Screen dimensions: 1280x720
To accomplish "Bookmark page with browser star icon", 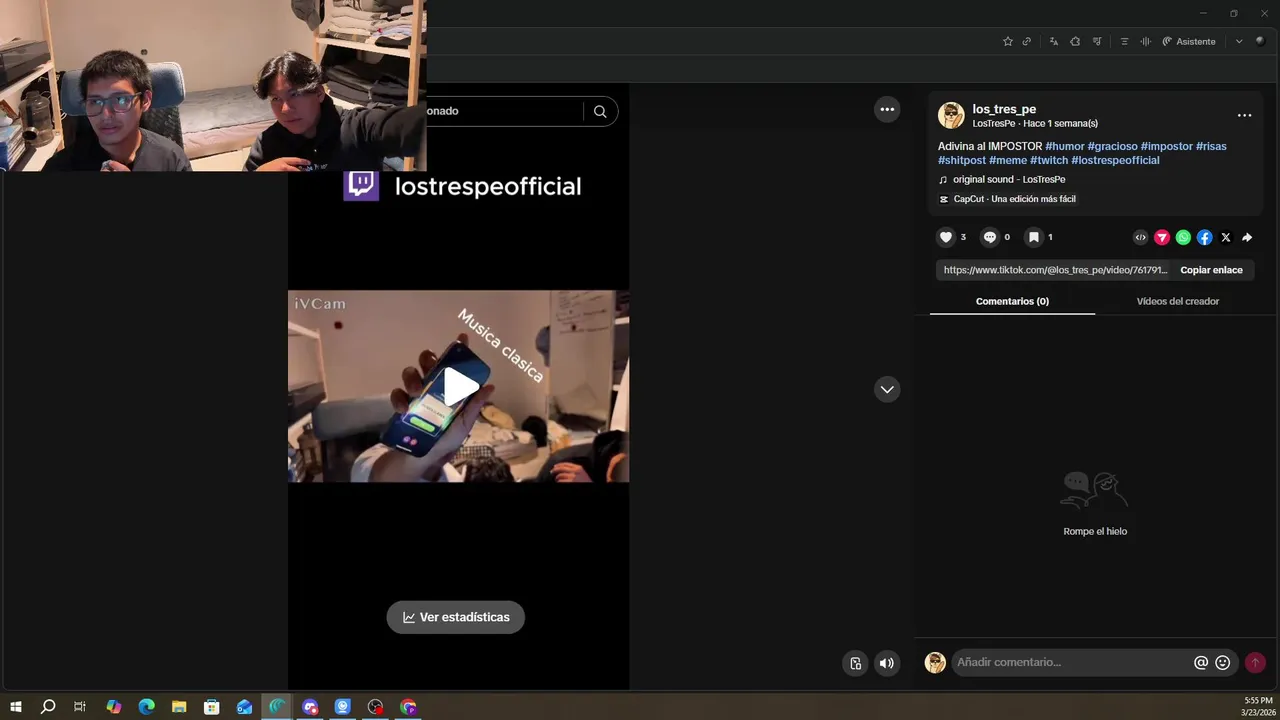I will (1008, 41).
